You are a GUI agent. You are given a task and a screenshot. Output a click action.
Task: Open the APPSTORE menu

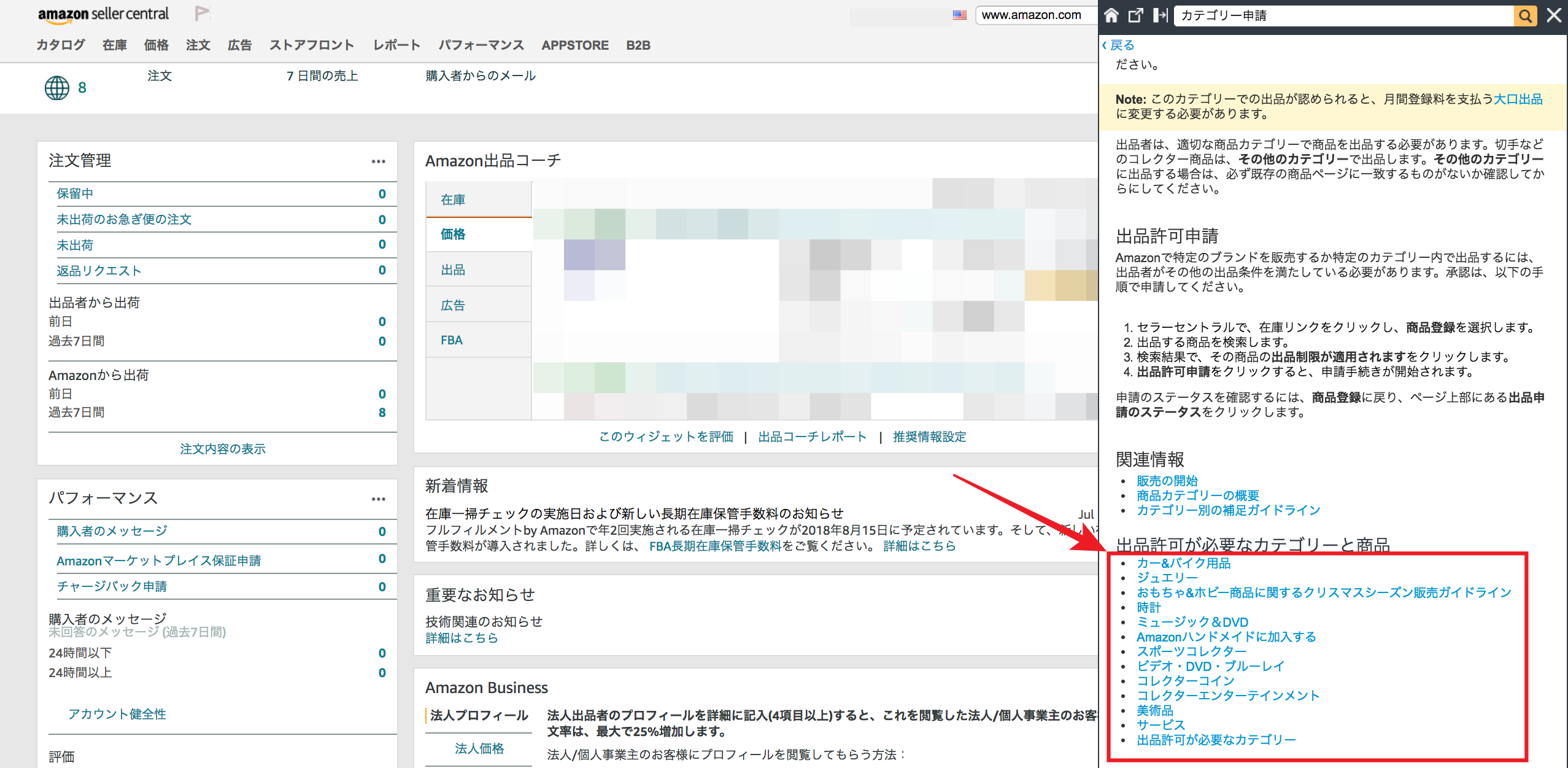pos(575,45)
